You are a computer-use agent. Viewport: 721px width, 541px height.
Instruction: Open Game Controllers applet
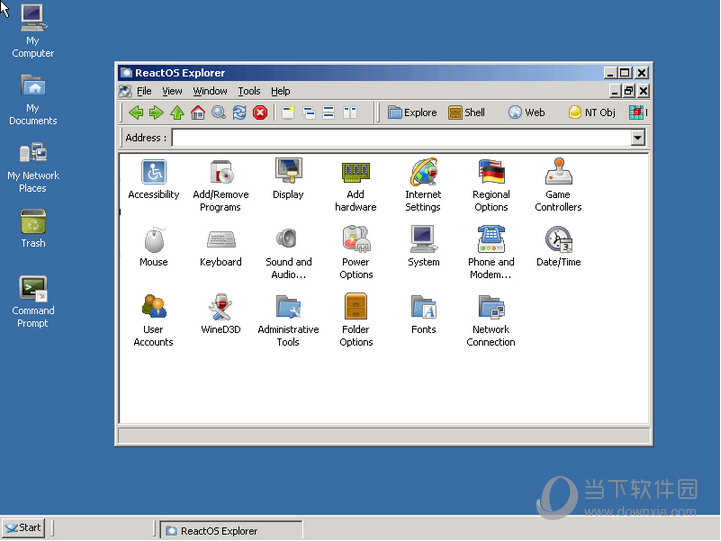click(x=558, y=172)
